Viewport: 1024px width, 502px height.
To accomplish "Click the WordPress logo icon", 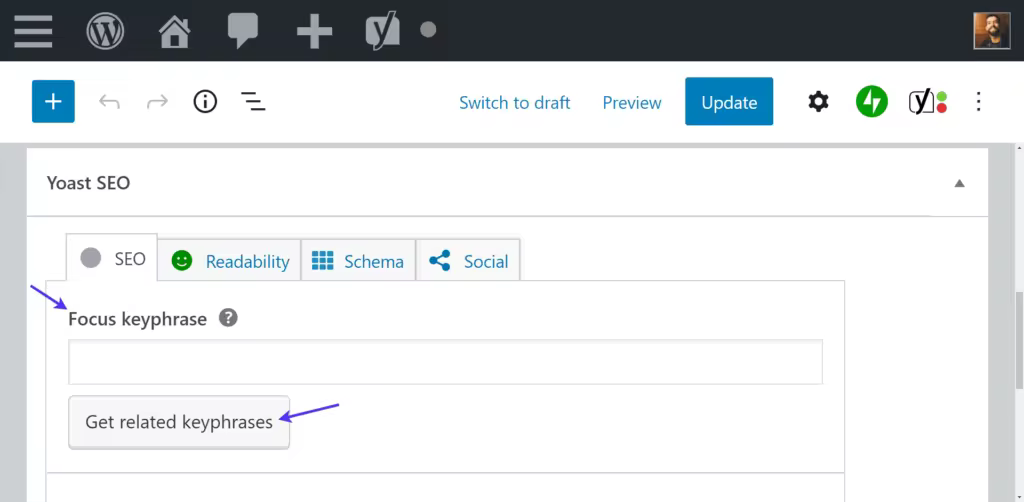I will pos(105,31).
